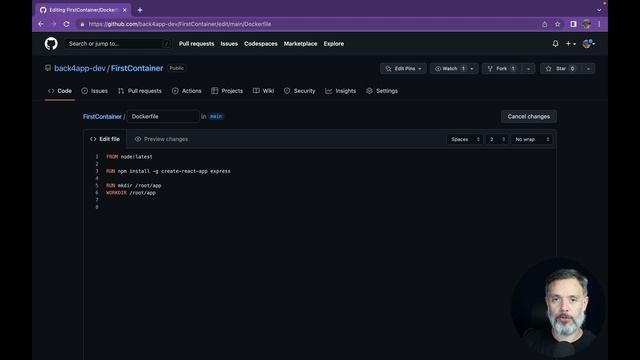Open the FirstContainer repository title link

tap(137, 68)
